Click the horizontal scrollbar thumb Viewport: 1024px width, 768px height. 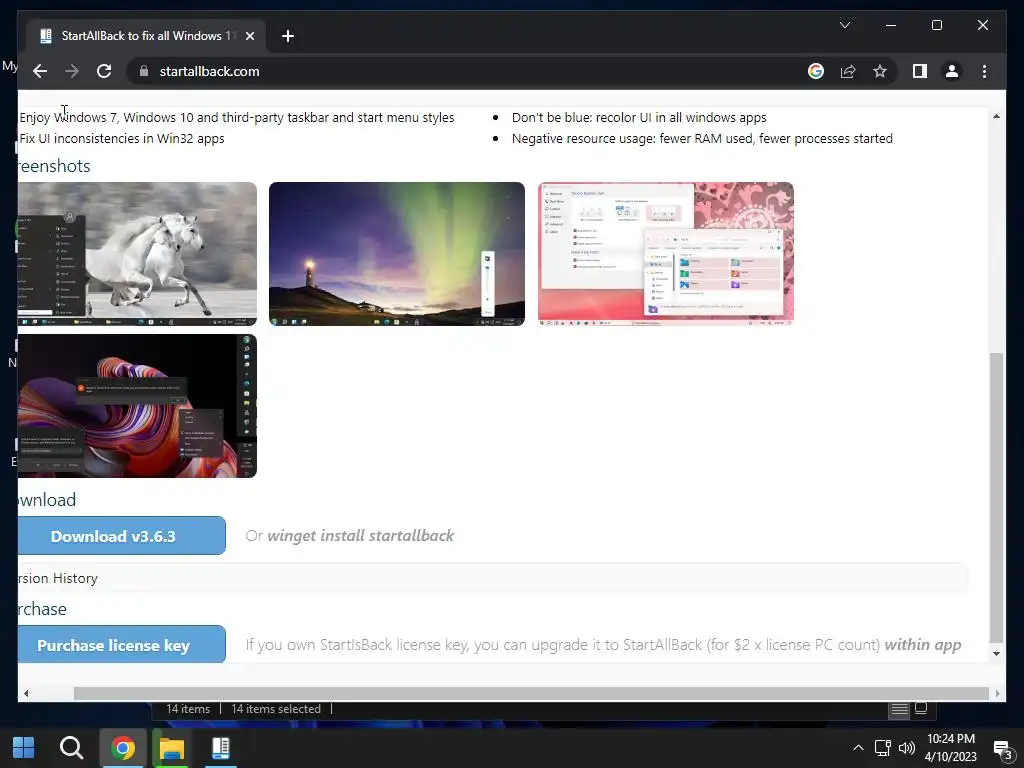[x=531, y=694]
